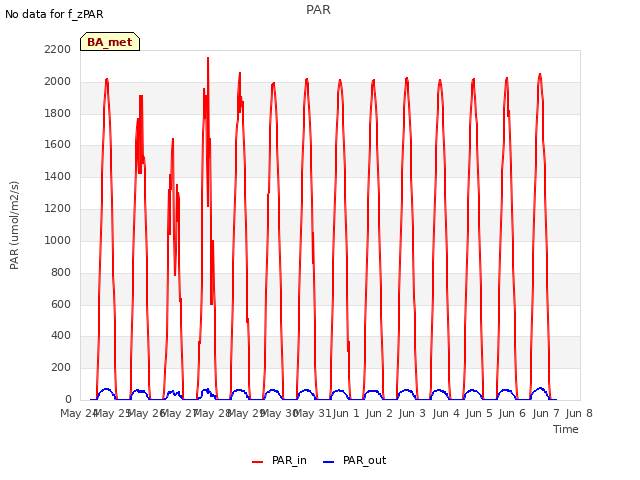Click the 'No data for f_zPAR' message
Screen dimensions: 640x480
click(x=54, y=14)
